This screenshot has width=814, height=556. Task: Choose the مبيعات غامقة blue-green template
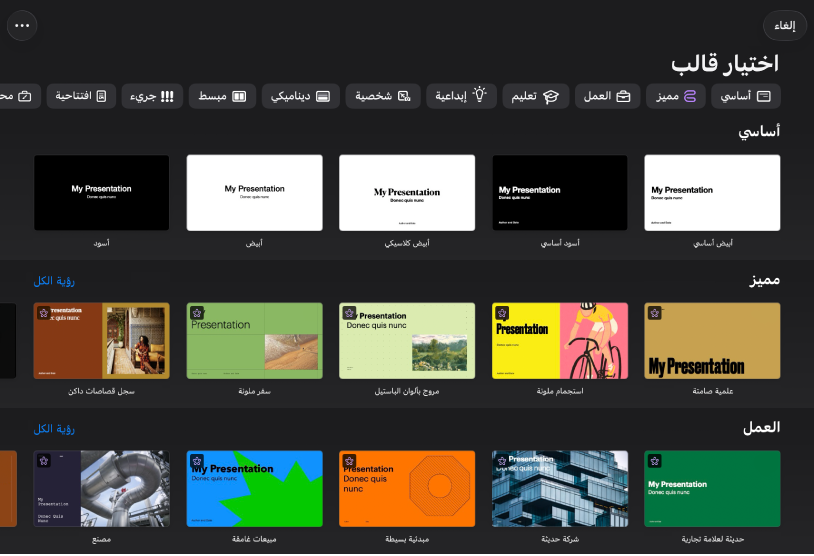pyautogui.click(x=254, y=489)
